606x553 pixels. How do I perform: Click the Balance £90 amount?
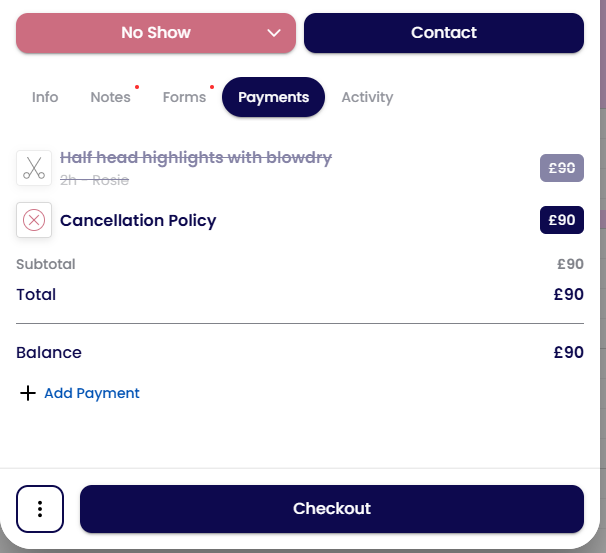point(569,352)
